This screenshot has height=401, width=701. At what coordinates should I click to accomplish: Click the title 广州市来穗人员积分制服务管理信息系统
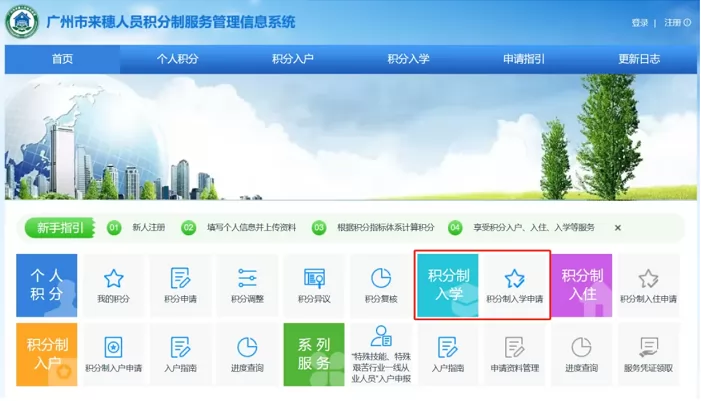pyautogui.click(x=171, y=22)
